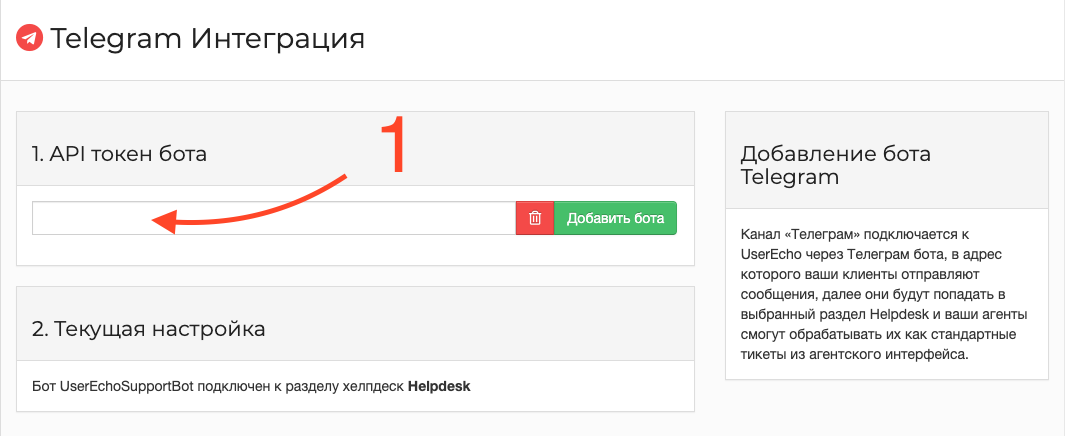Click the '1. API токен бота' heading
The width and height of the screenshot is (1065, 436).
tap(120, 154)
